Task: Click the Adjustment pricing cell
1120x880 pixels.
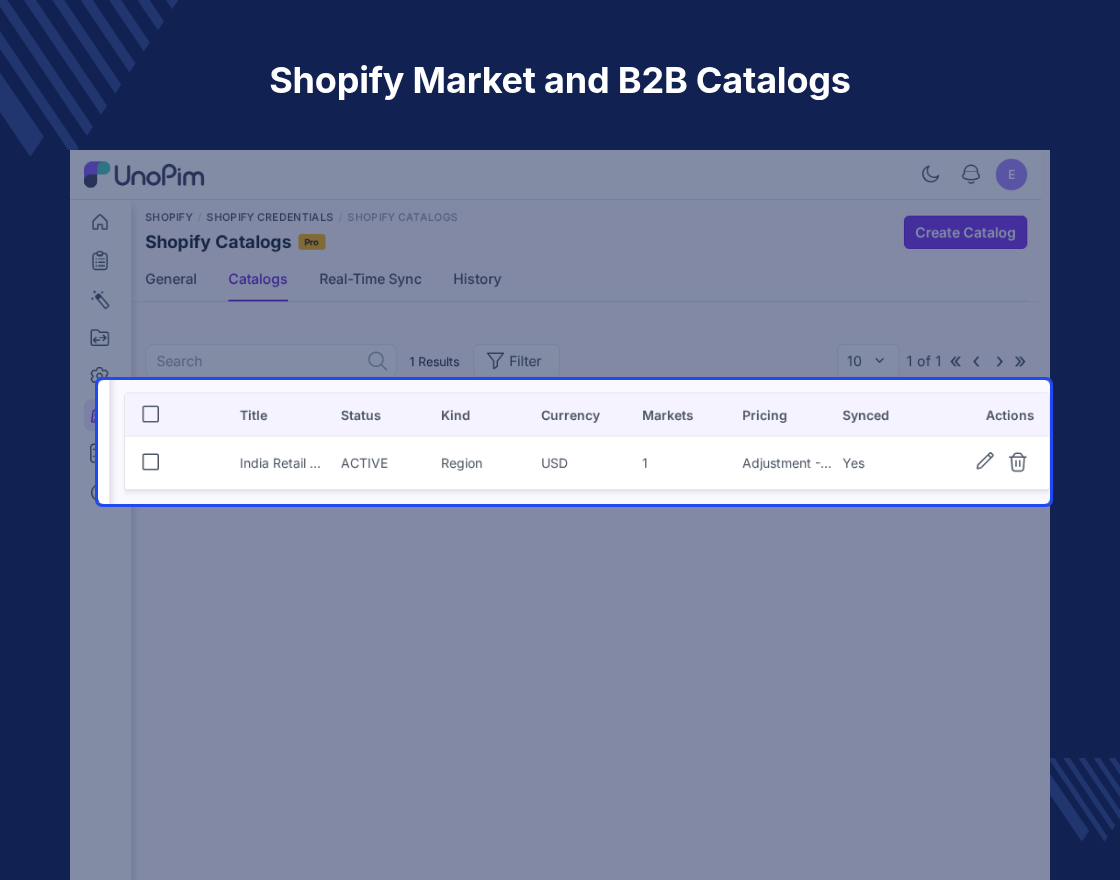Action: click(786, 464)
